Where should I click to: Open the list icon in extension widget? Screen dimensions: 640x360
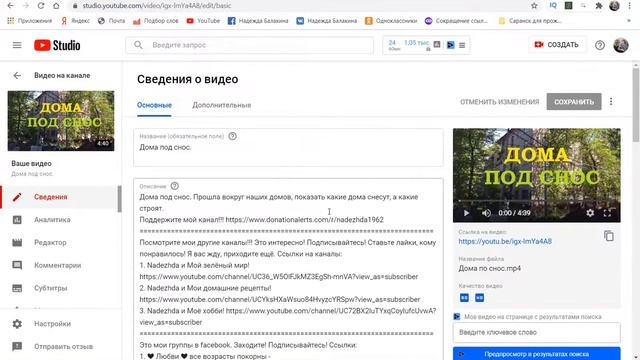pyautogui.click(x=462, y=45)
